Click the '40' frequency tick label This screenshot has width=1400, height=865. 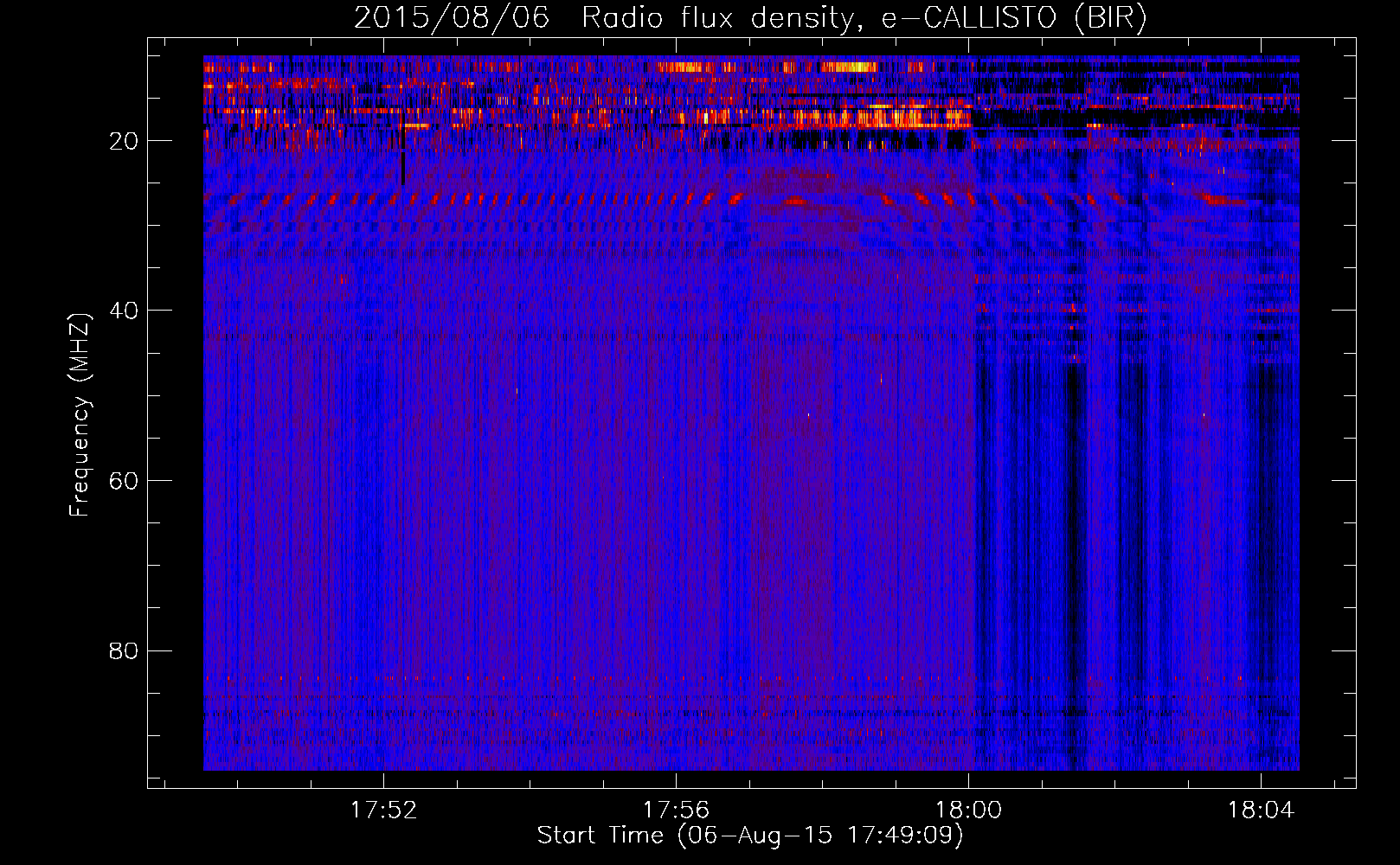[x=124, y=311]
